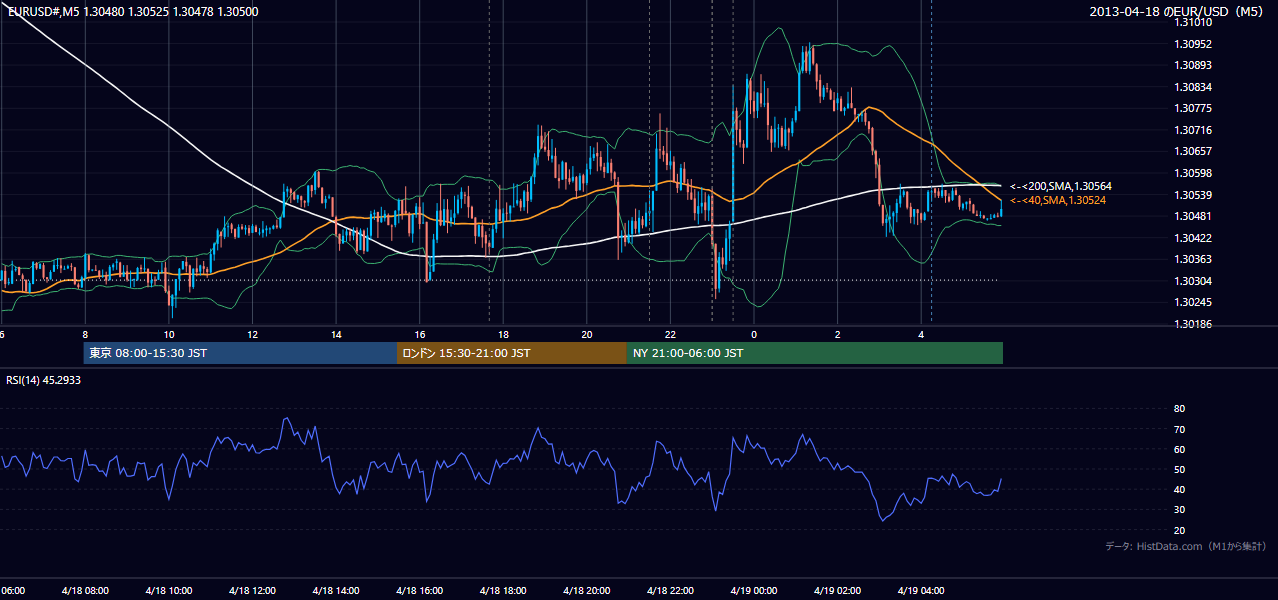Click price axis value 1.31010
The height and width of the screenshot is (600, 1278).
1193,22
